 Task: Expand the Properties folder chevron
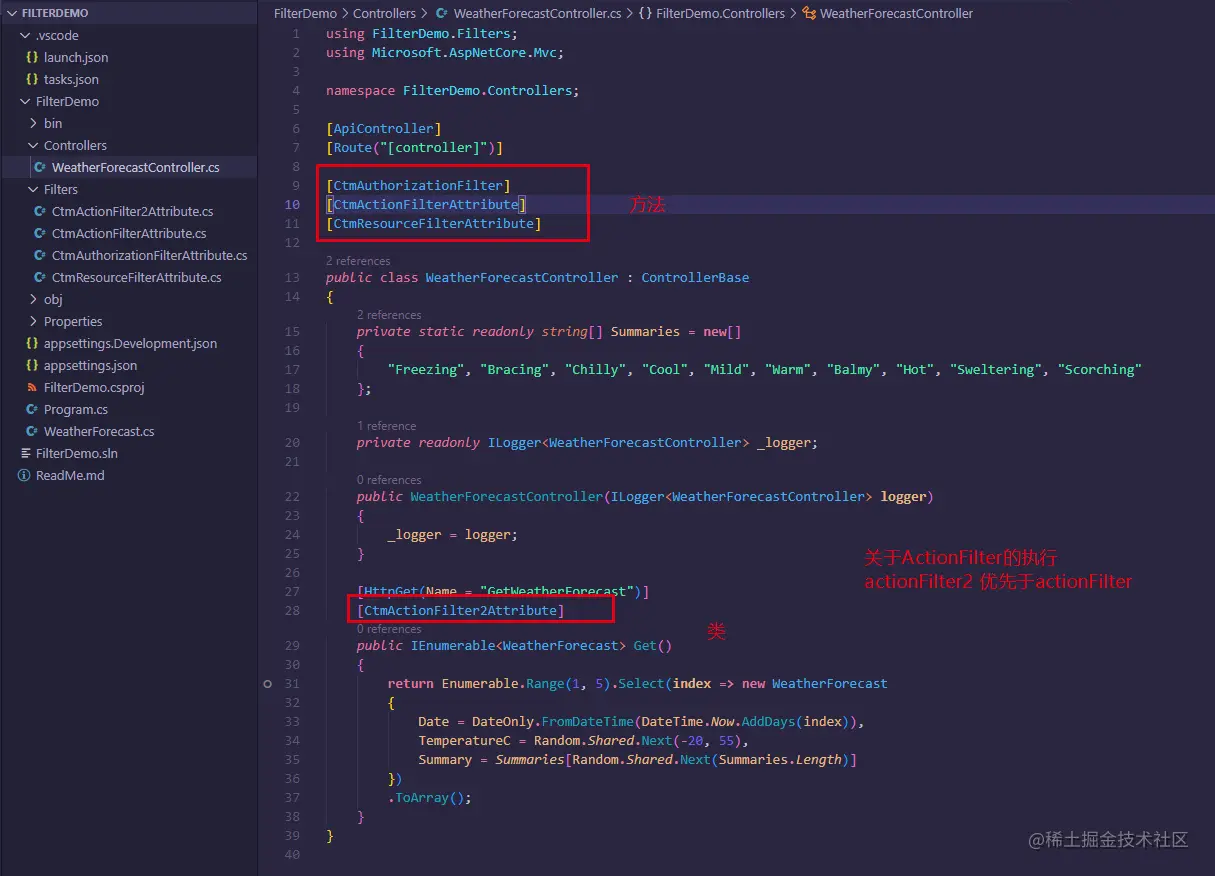click(x=33, y=322)
